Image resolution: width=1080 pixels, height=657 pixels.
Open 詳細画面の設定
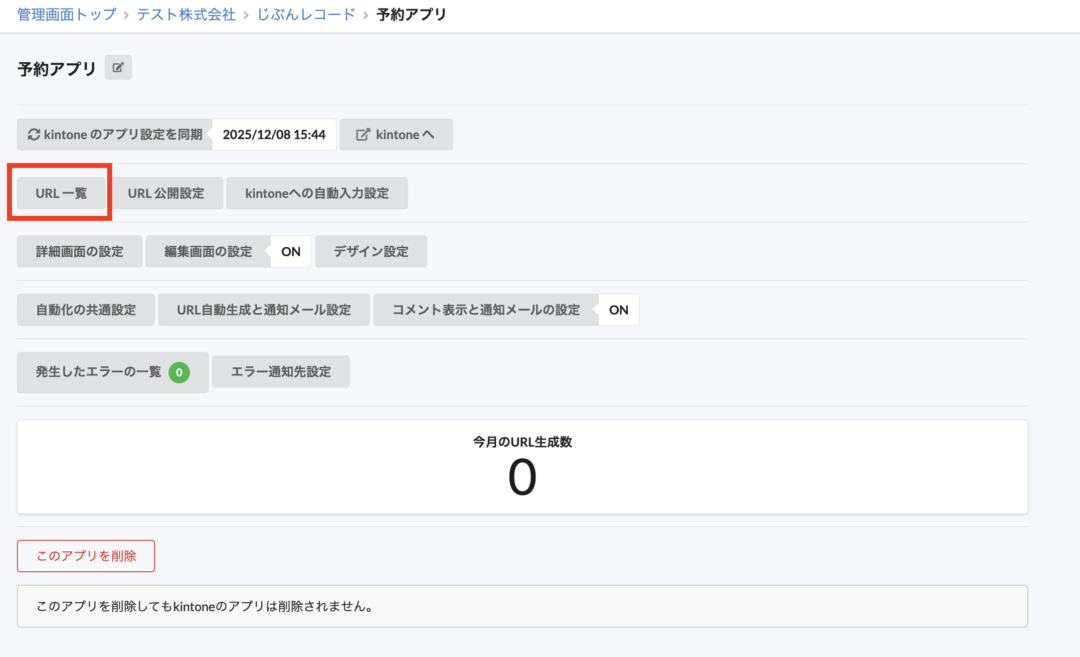[x=79, y=251]
